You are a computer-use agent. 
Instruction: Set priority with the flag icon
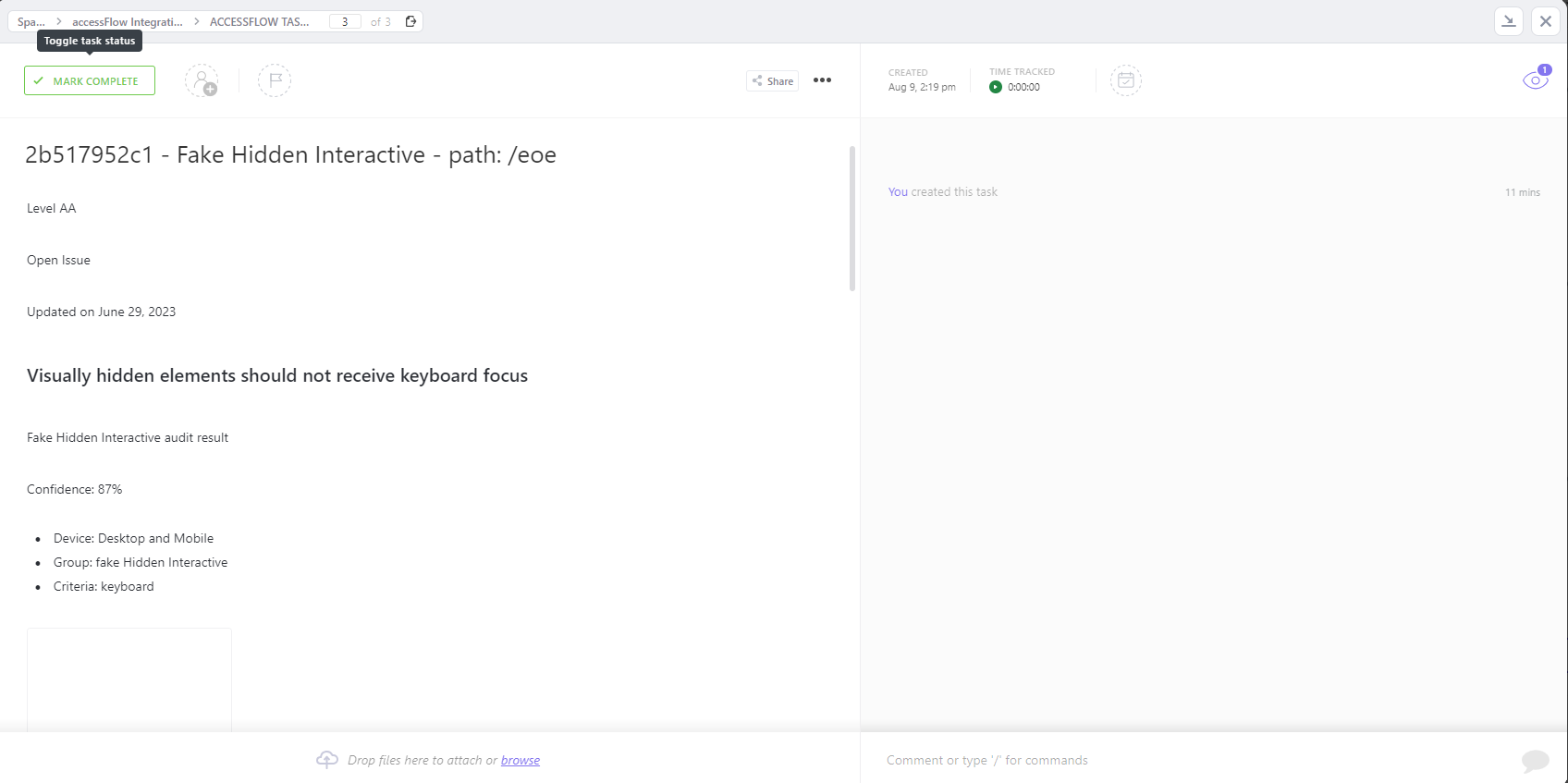(275, 81)
